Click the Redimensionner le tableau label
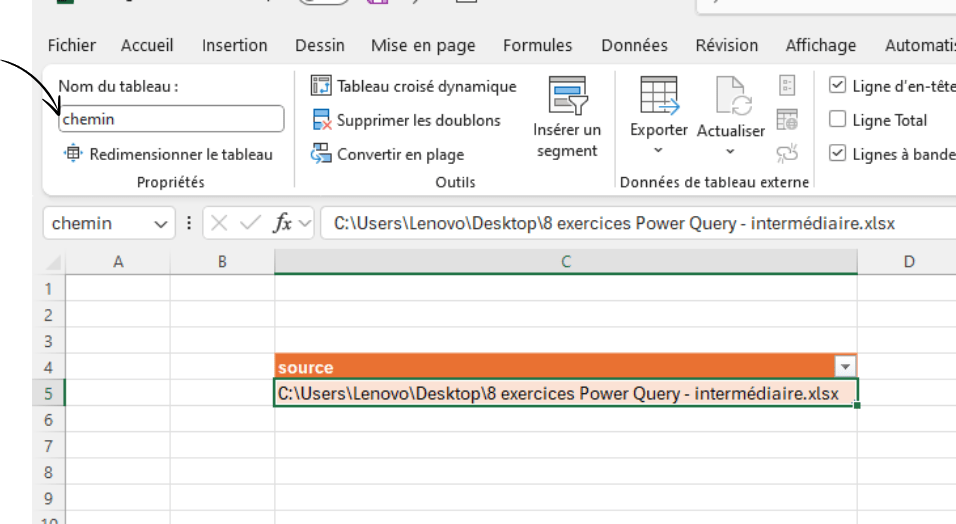The width and height of the screenshot is (956, 524). point(181,154)
